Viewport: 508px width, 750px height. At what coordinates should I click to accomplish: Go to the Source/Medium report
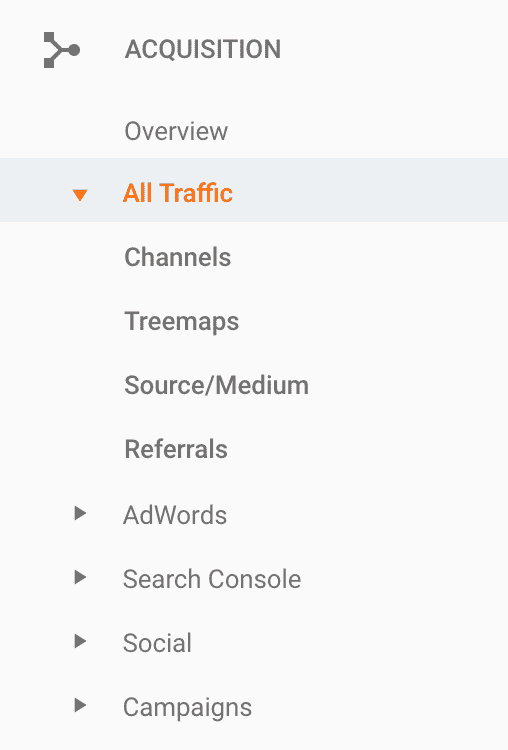click(x=217, y=385)
